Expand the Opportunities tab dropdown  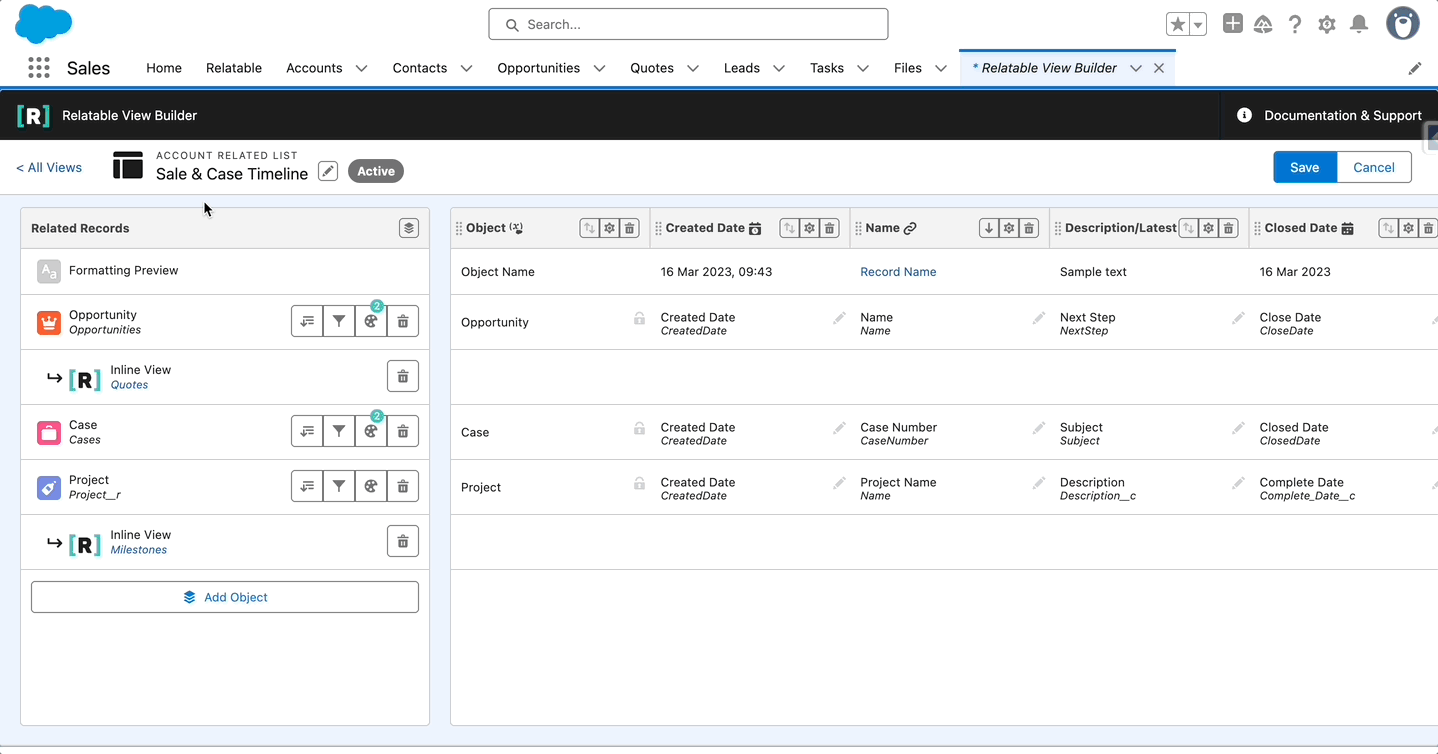coord(599,68)
